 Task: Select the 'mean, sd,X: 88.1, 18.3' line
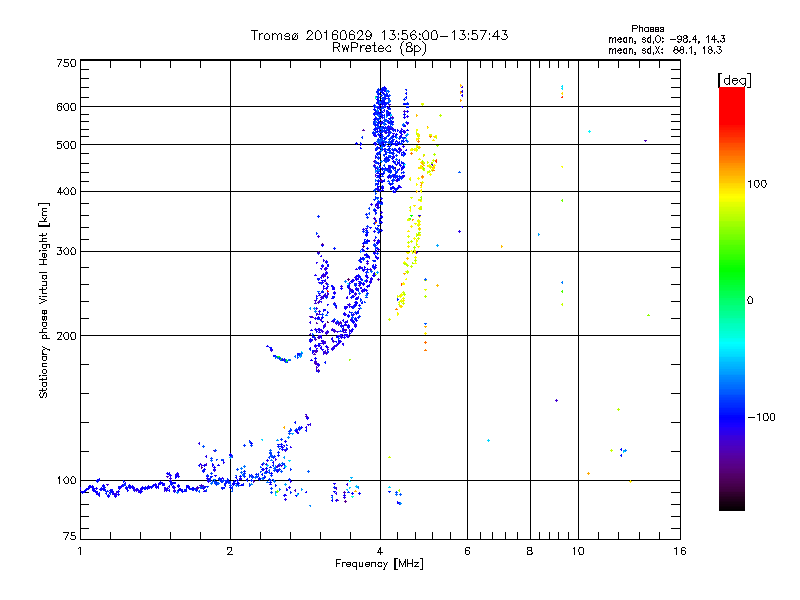coord(665,50)
